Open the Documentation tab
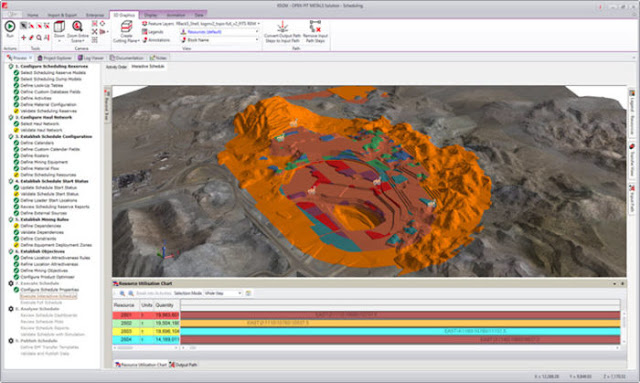The height and width of the screenshot is (383, 640). 127,58
